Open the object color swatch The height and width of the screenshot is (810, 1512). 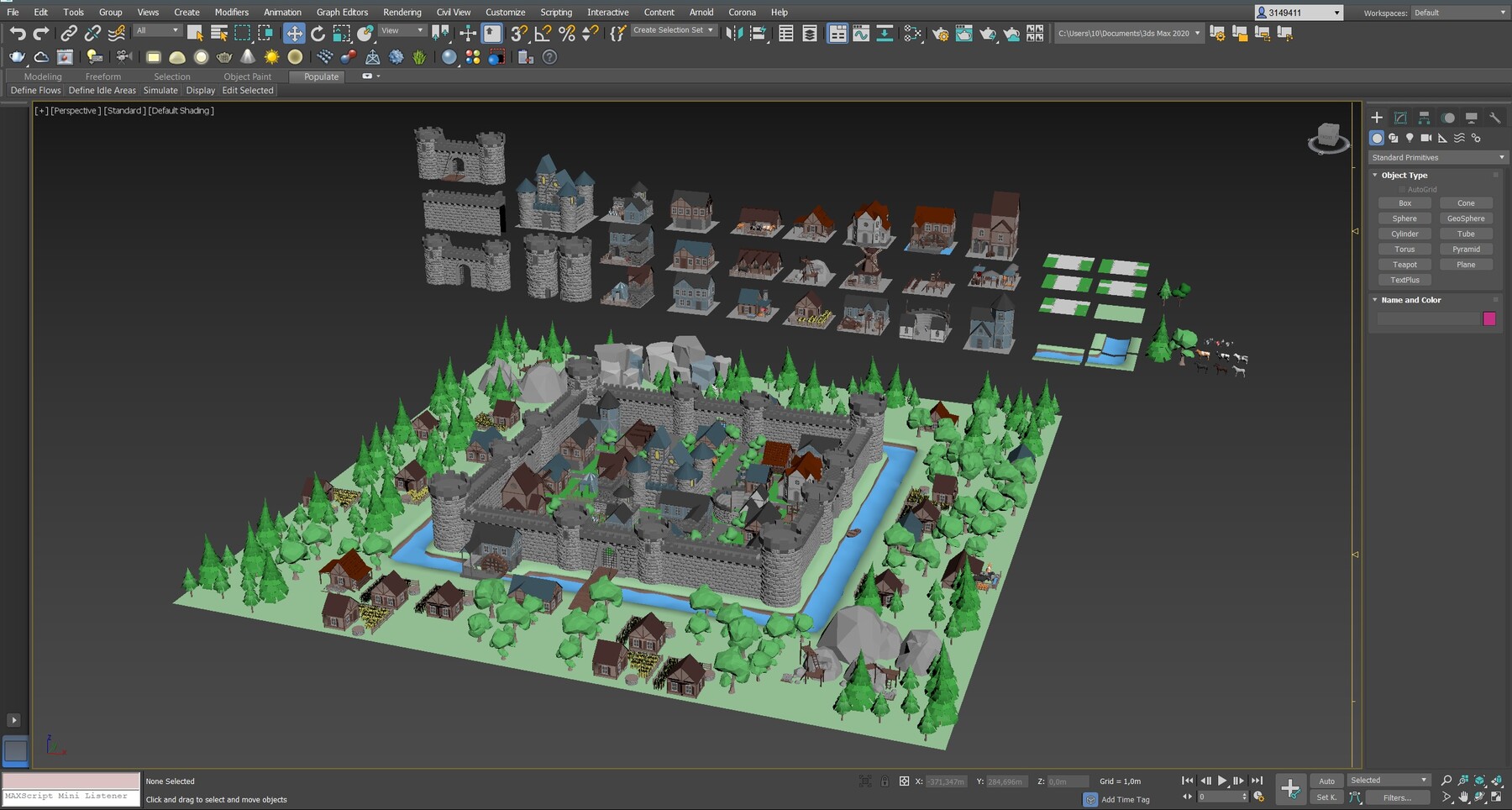(1489, 318)
